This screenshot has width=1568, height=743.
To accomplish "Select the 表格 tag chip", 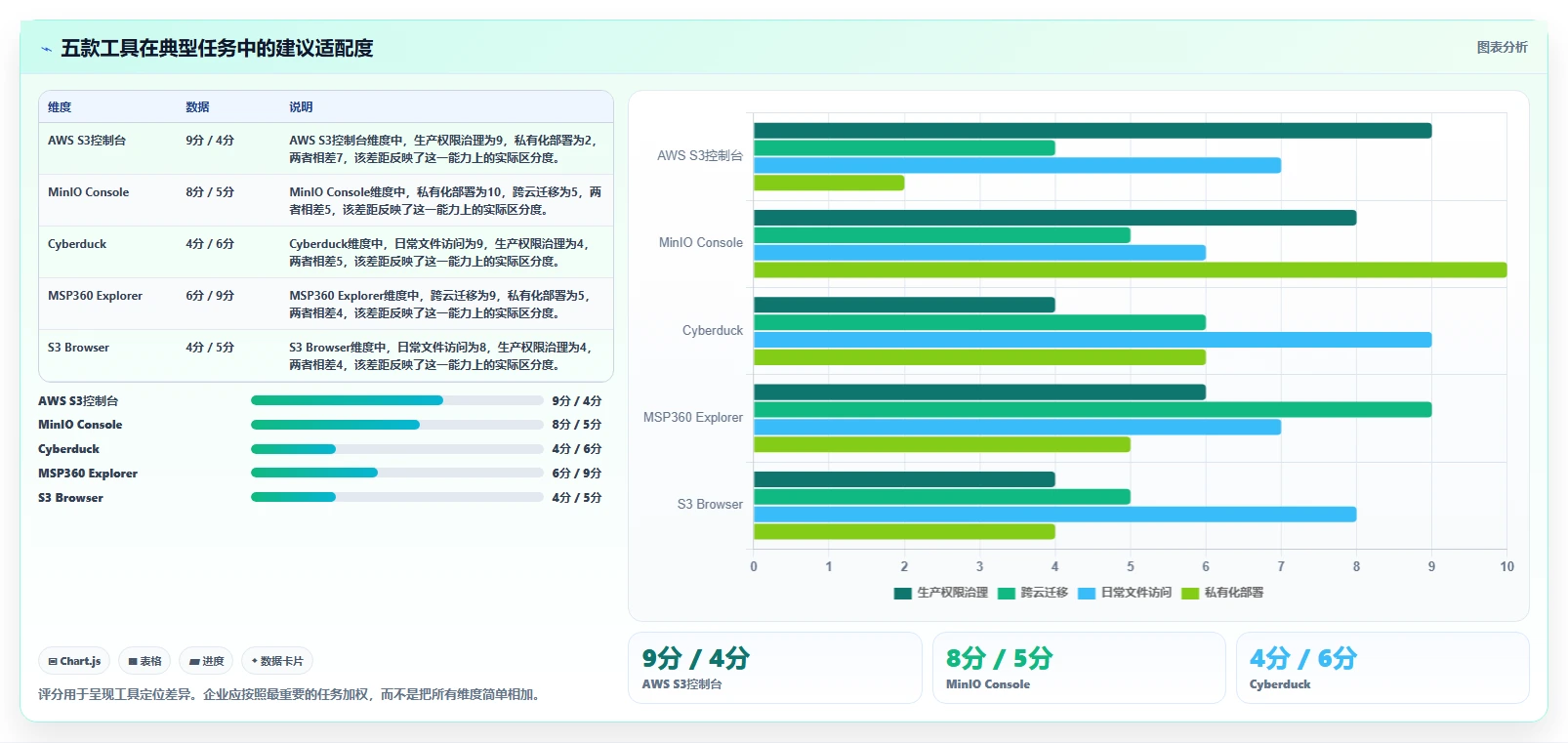I will pos(144,661).
